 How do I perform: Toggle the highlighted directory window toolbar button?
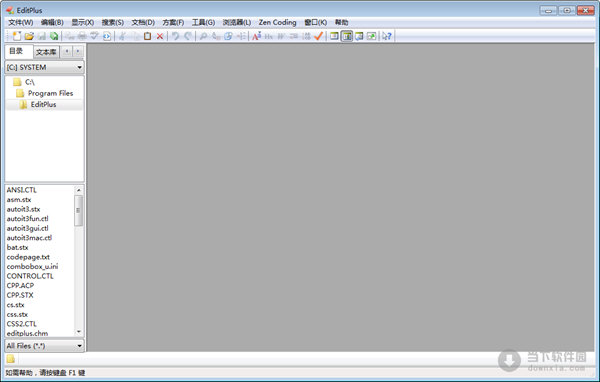click(347, 36)
